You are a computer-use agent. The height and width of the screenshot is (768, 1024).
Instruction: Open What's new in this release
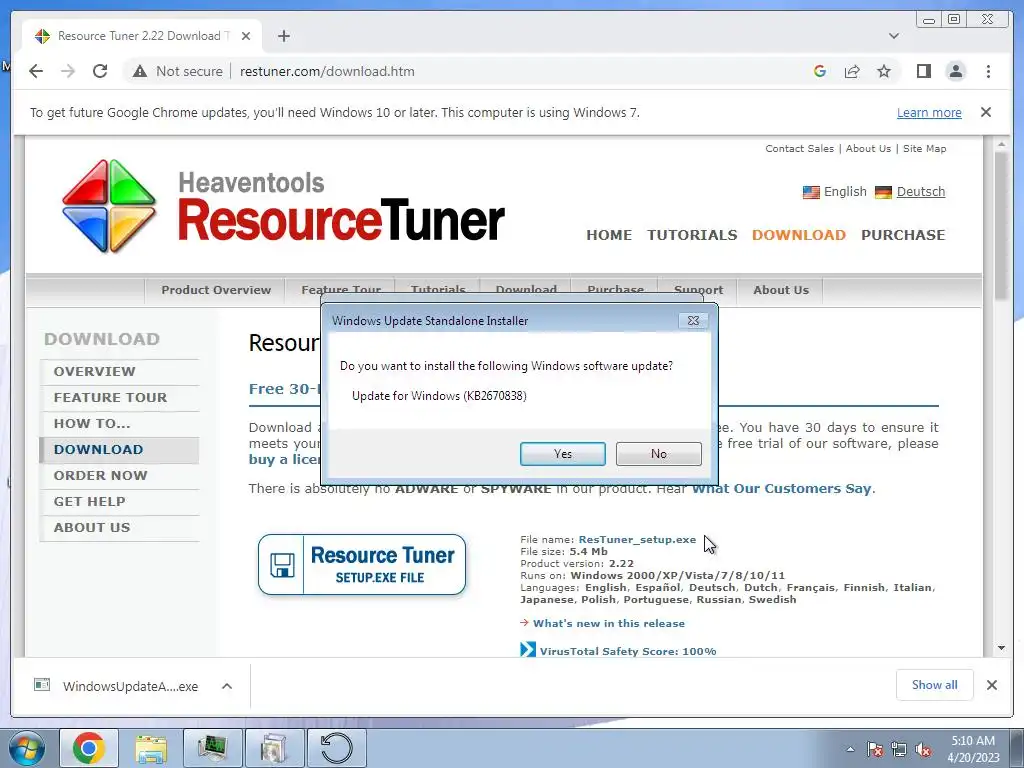tap(609, 624)
